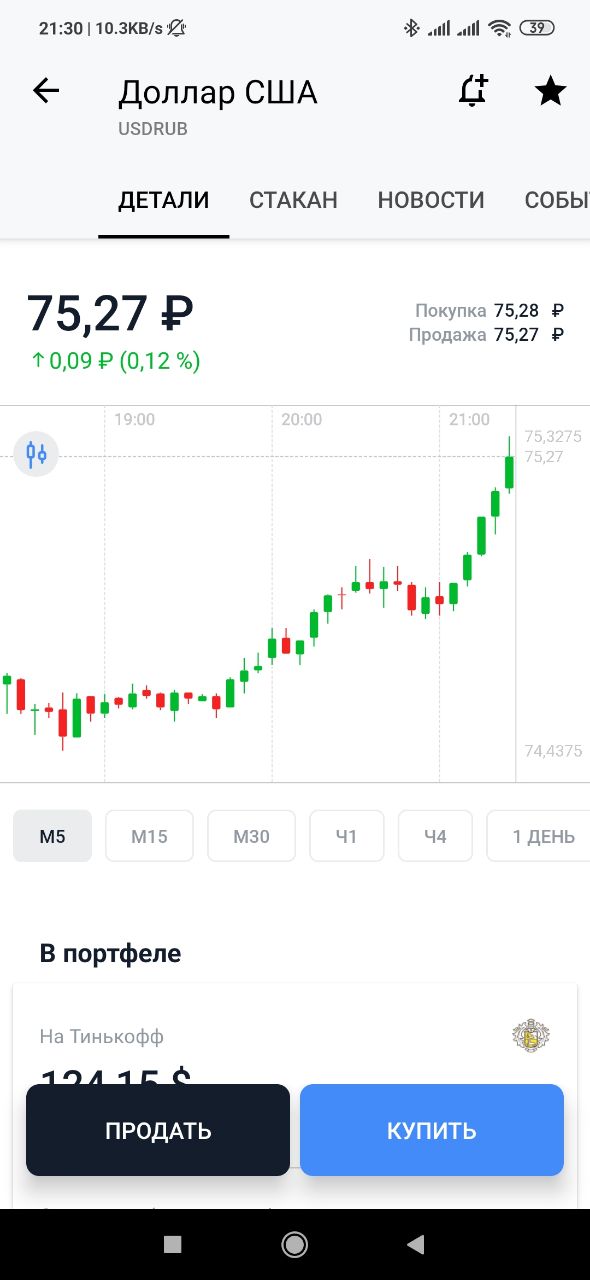
Task: Tap the USDRUB ticker label
Action: [x=153, y=129]
